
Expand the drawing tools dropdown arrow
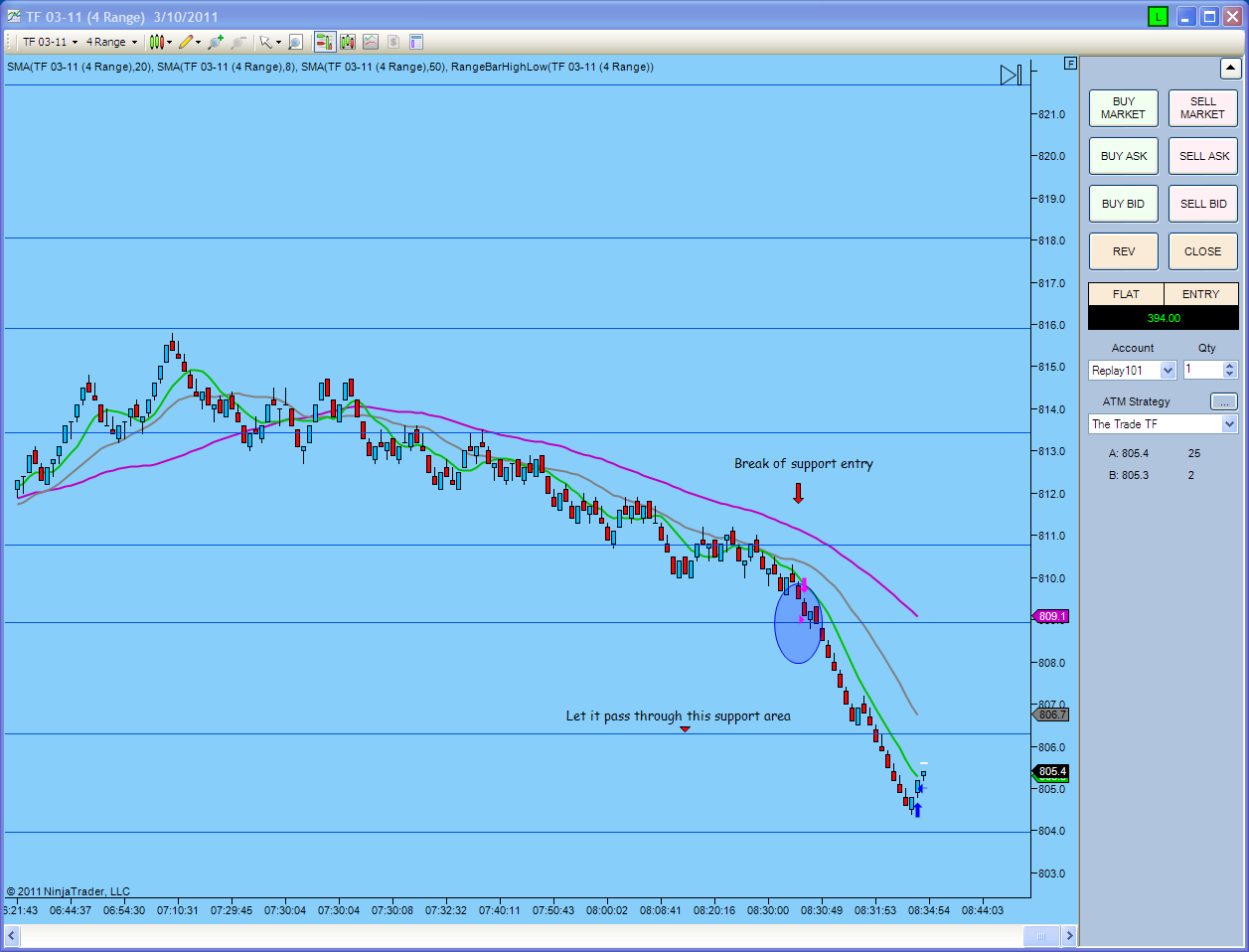pos(199,42)
